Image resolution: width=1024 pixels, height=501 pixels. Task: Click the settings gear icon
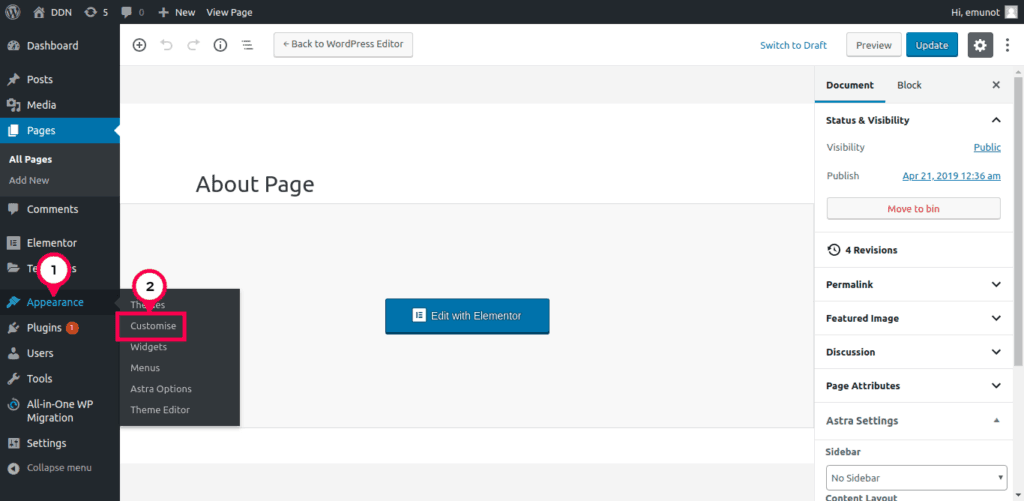point(980,45)
